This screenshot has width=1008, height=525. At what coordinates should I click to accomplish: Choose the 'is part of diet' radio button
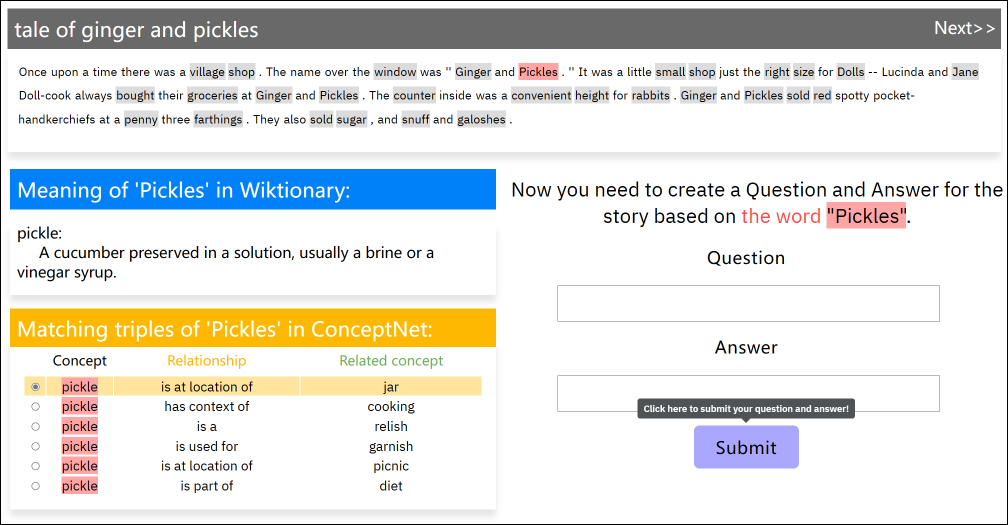[36, 486]
